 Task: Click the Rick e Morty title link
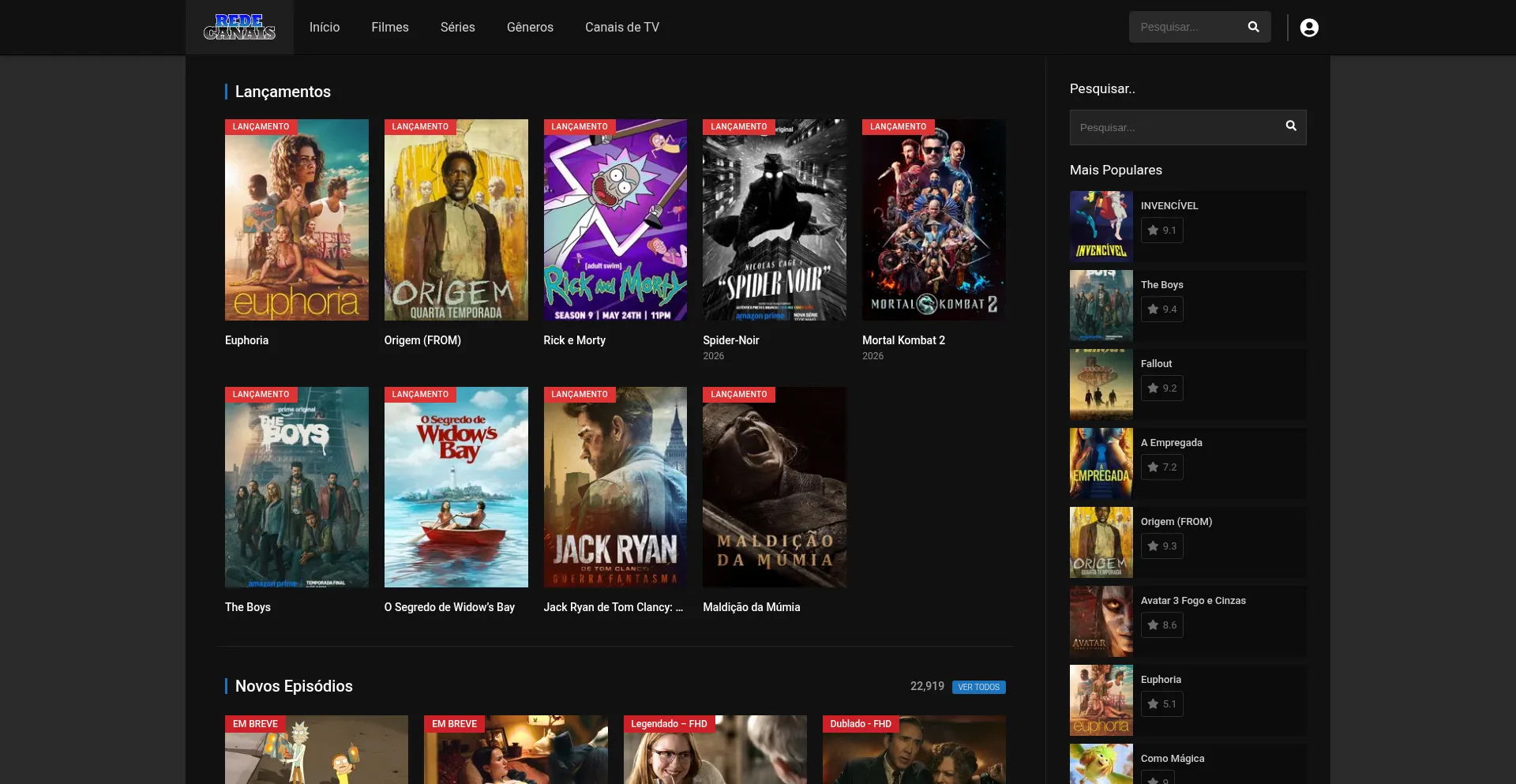(574, 340)
